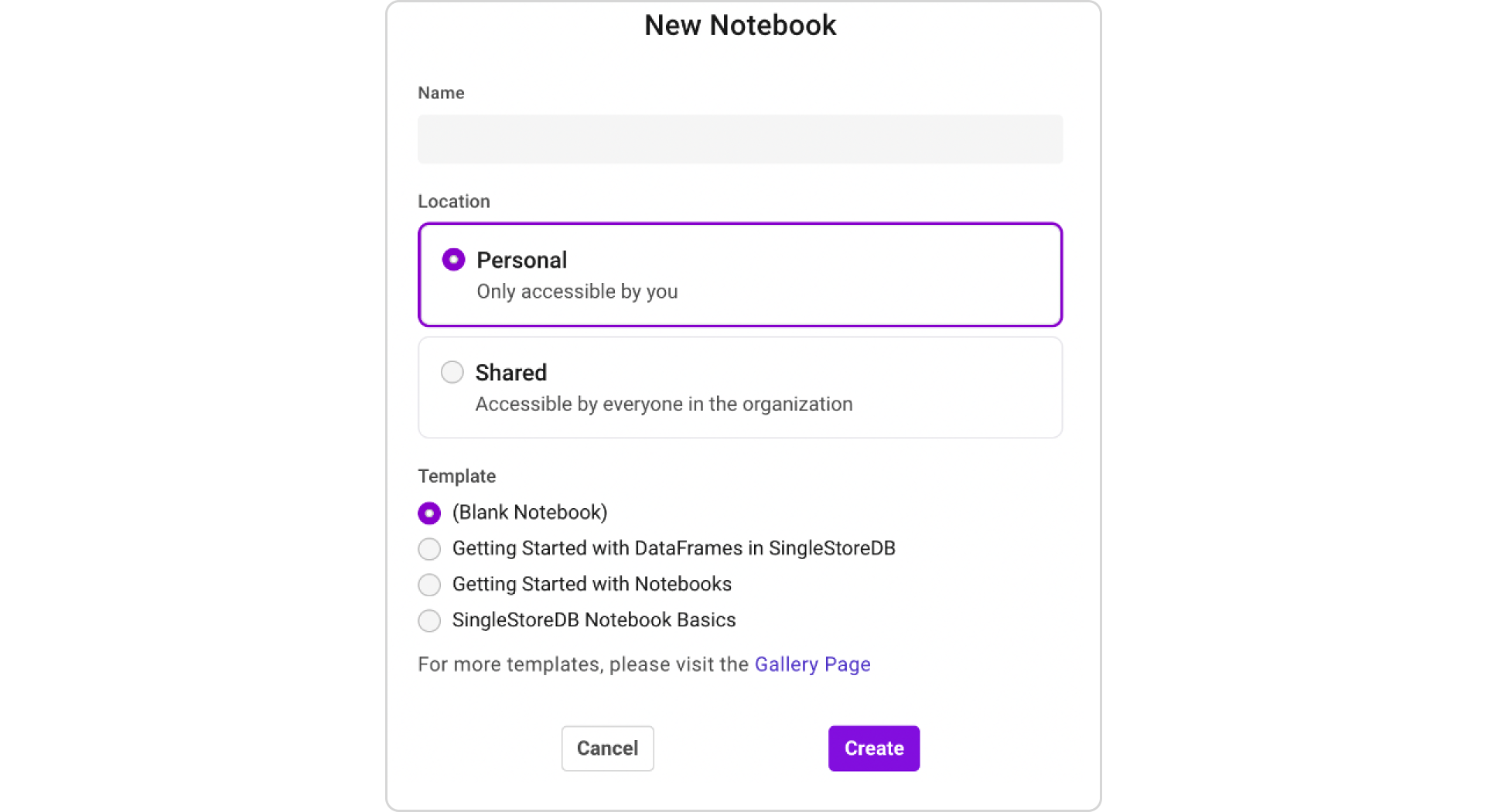Screen dimensions: 1485x812
Task: Click the Create button
Action: click(x=873, y=748)
